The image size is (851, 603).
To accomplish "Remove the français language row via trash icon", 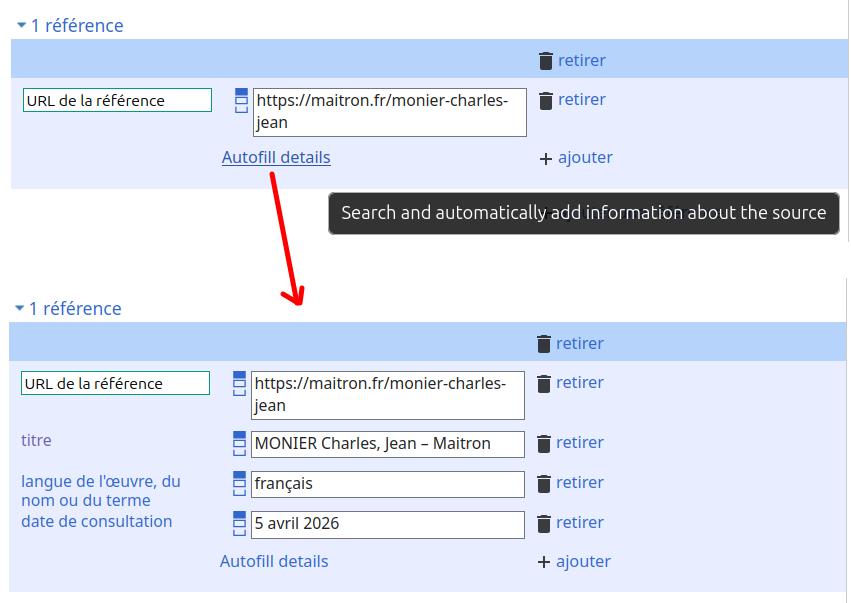I will [x=544, y=483].
